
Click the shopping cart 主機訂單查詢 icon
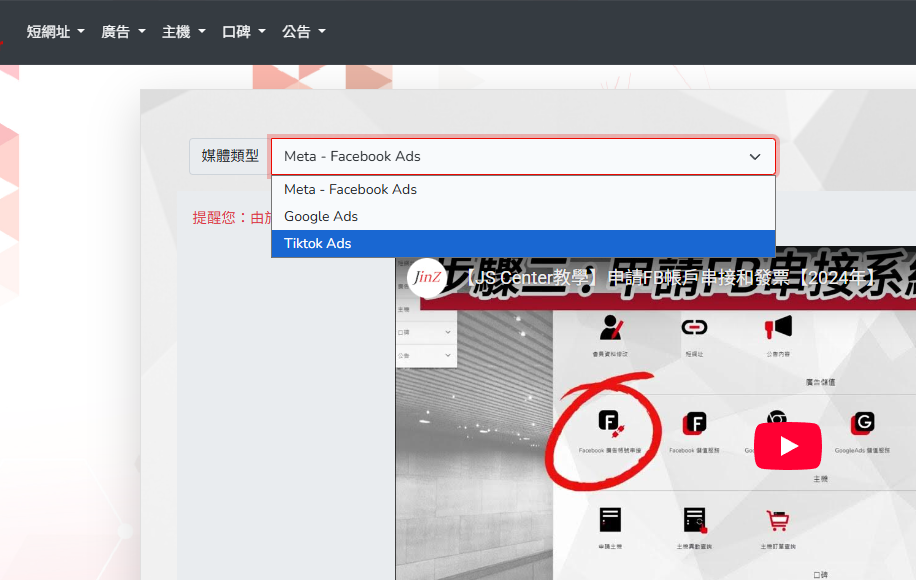[x=777, y=521]
